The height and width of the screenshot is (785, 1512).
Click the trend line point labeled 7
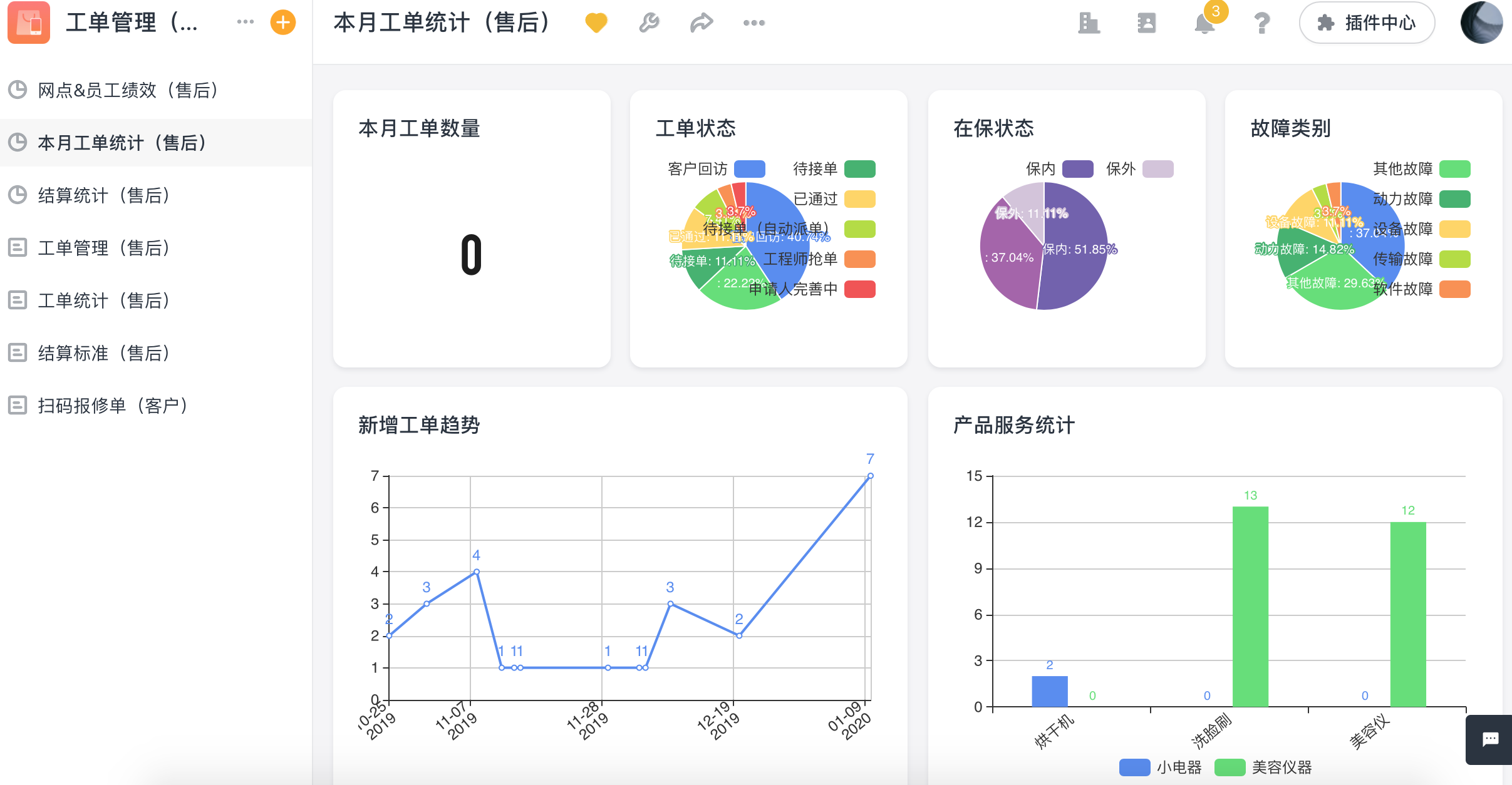pos(870,476)
